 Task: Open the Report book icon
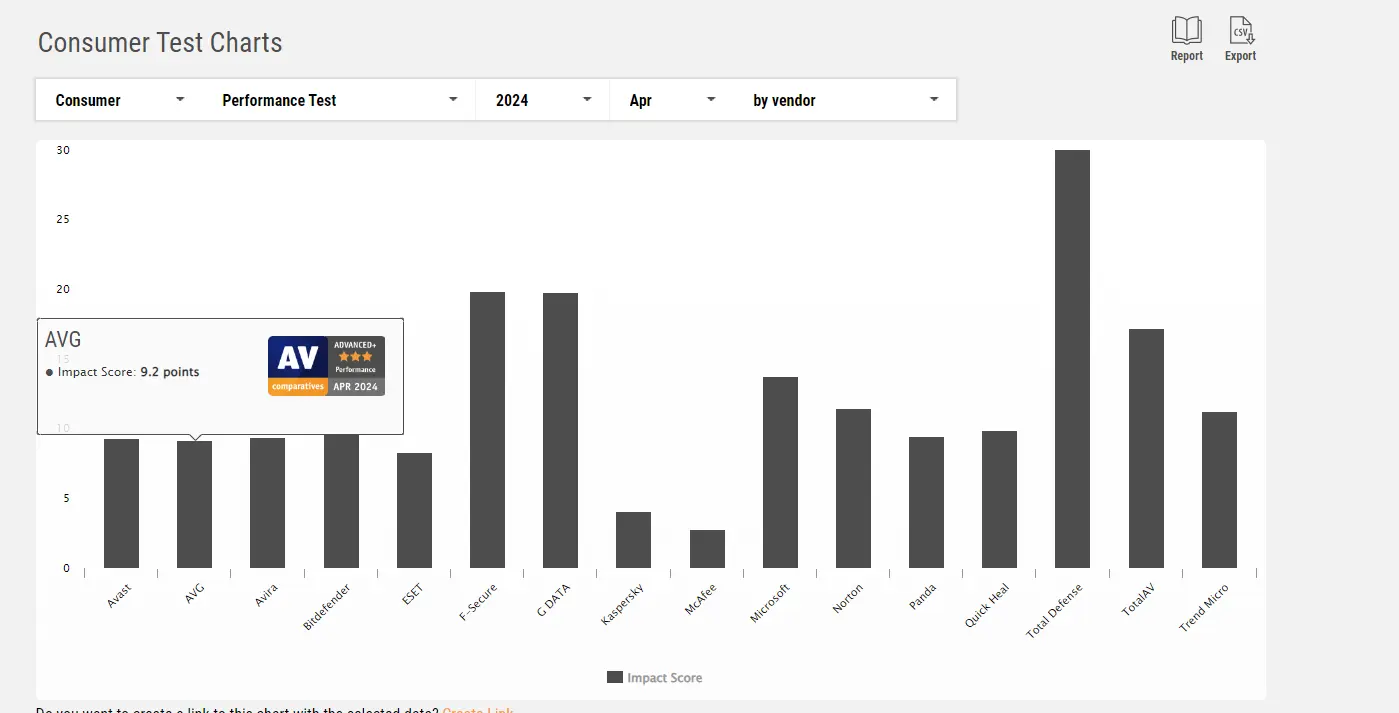pyautogui.click(x=1187, y=30)
